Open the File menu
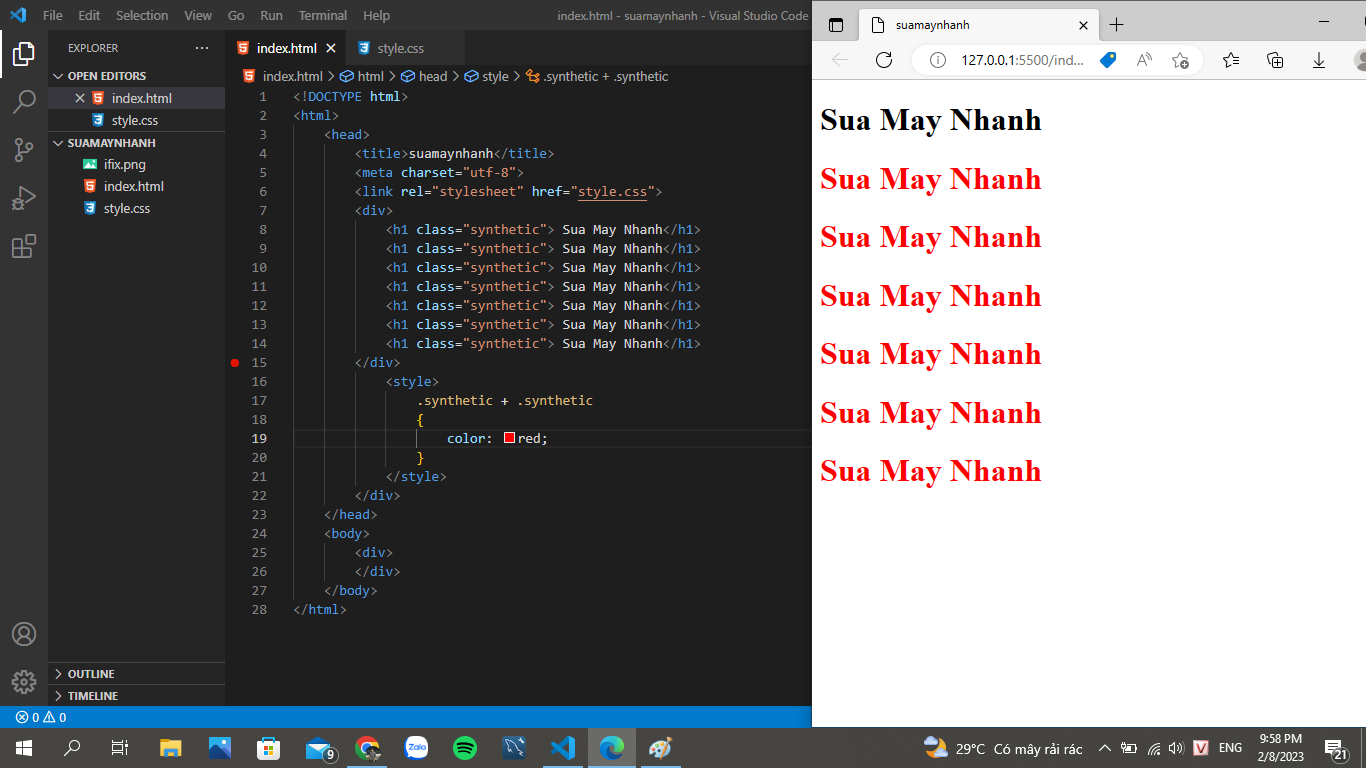 coord(53,16)
